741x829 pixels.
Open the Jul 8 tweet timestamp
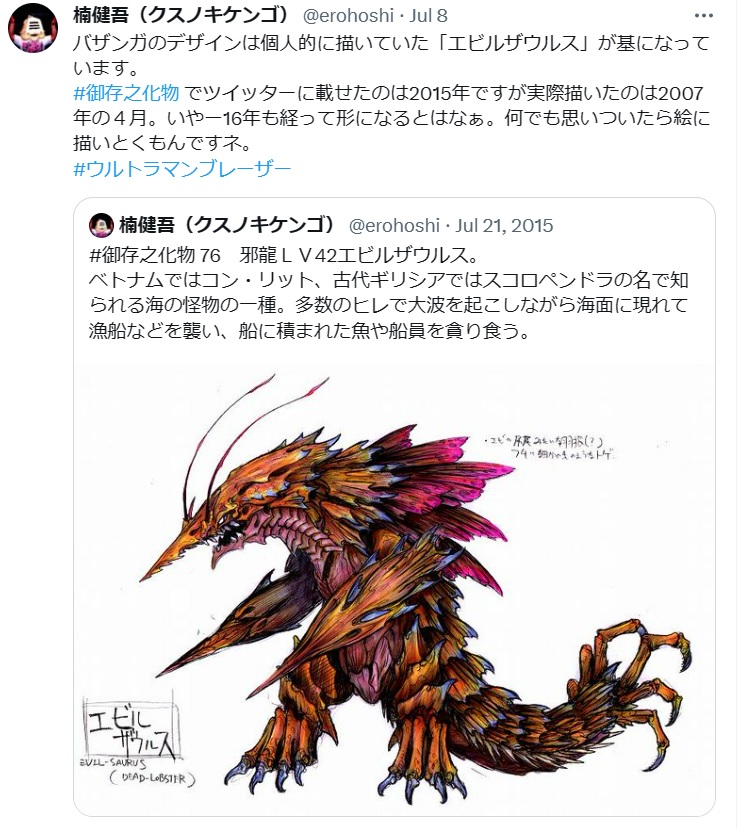[x=429, y=16]
